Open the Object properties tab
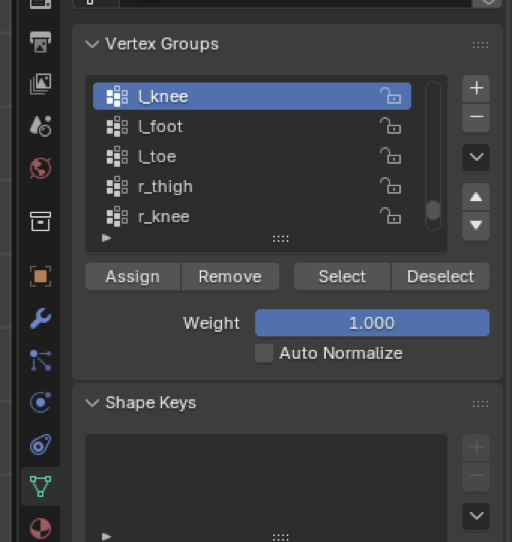Image resolution: width=512 pixels, height=542 pixels. (x=40, y=276)
